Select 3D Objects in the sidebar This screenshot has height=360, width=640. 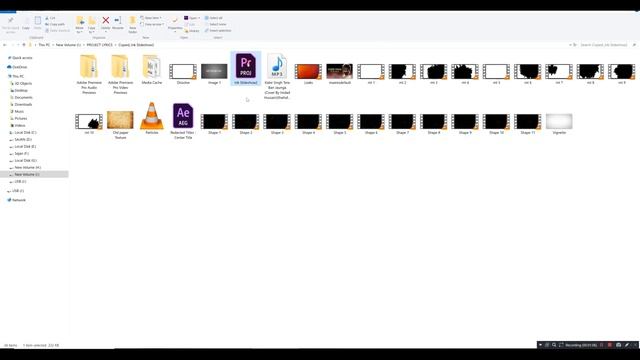coord(21,83)
